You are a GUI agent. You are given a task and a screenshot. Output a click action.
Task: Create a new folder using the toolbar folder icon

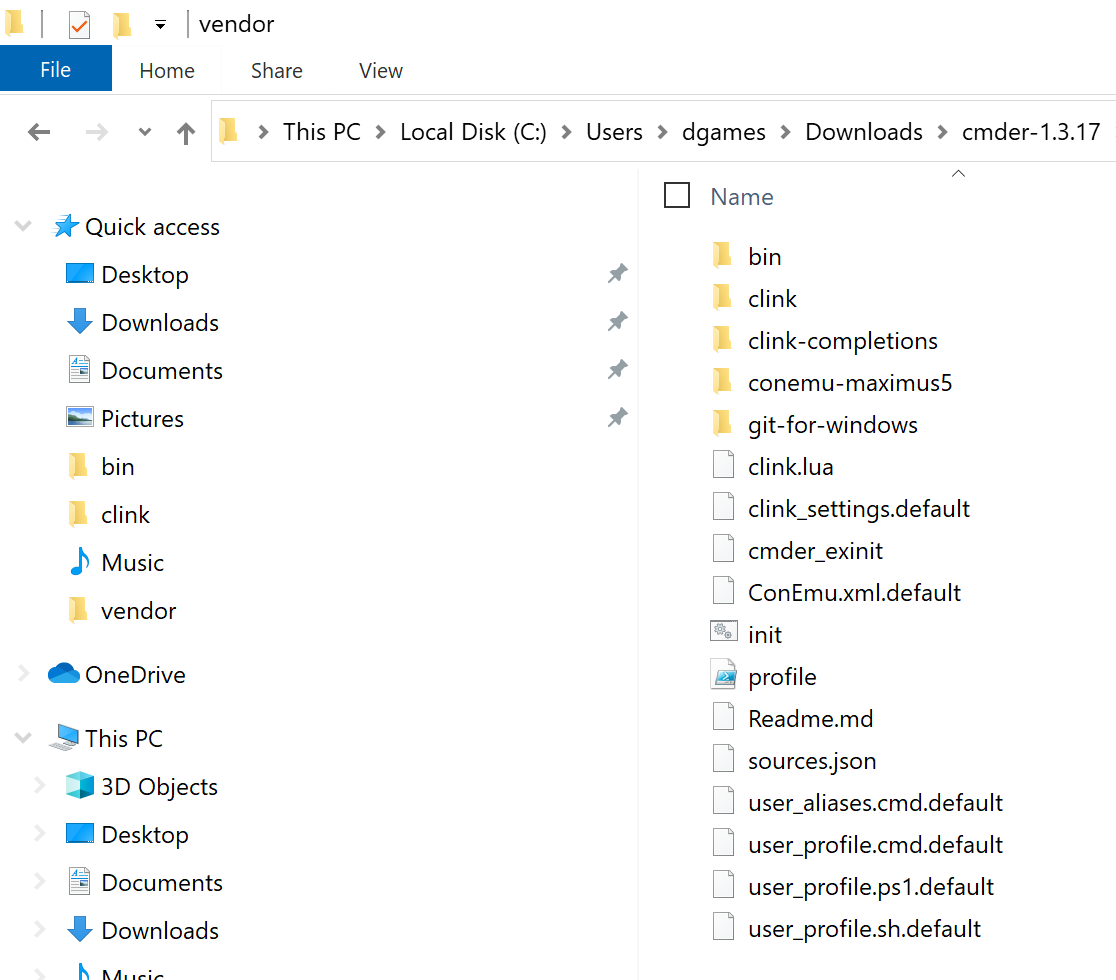coord(121,23)
